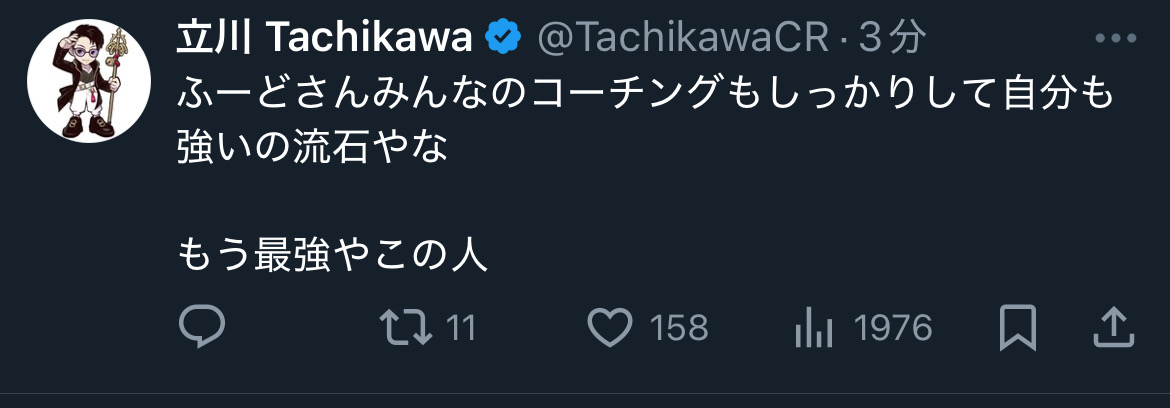Like the post with the heart icon

[611, 327]
